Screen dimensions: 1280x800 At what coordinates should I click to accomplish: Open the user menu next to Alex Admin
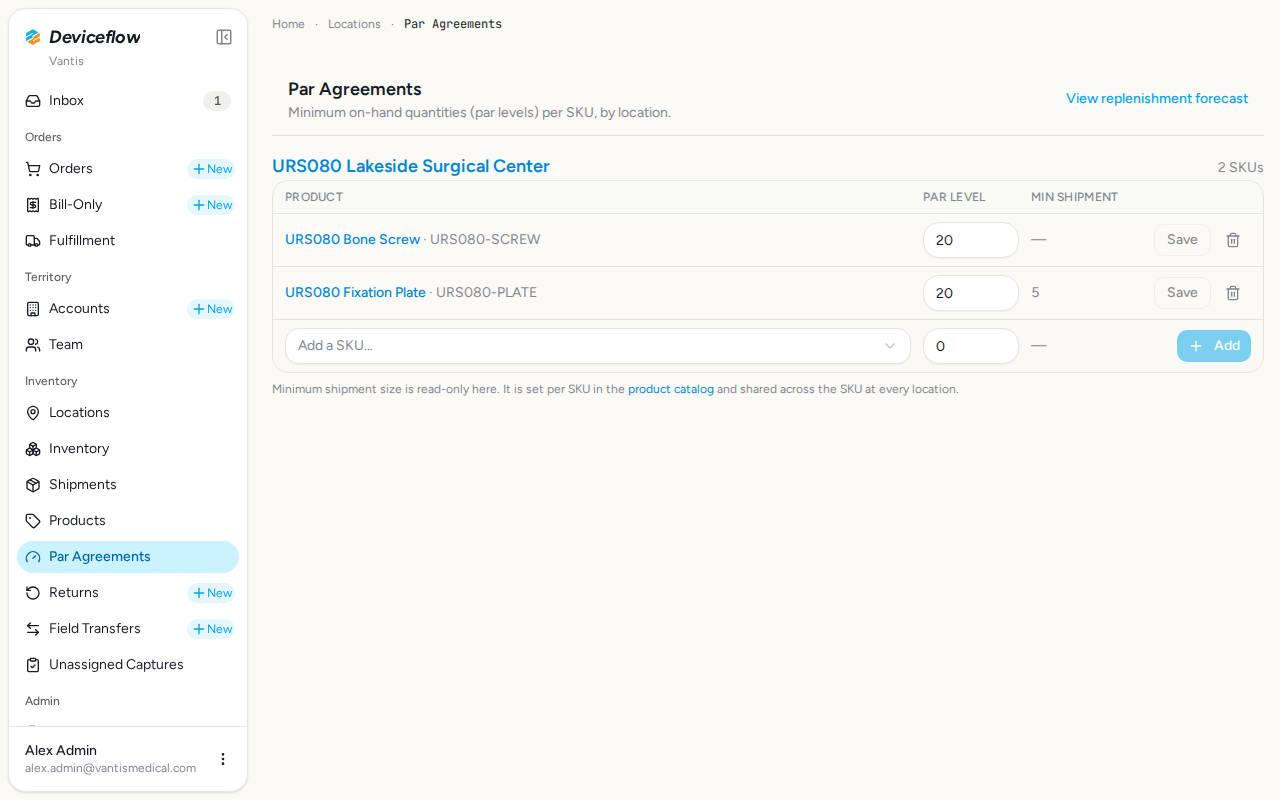223,759
